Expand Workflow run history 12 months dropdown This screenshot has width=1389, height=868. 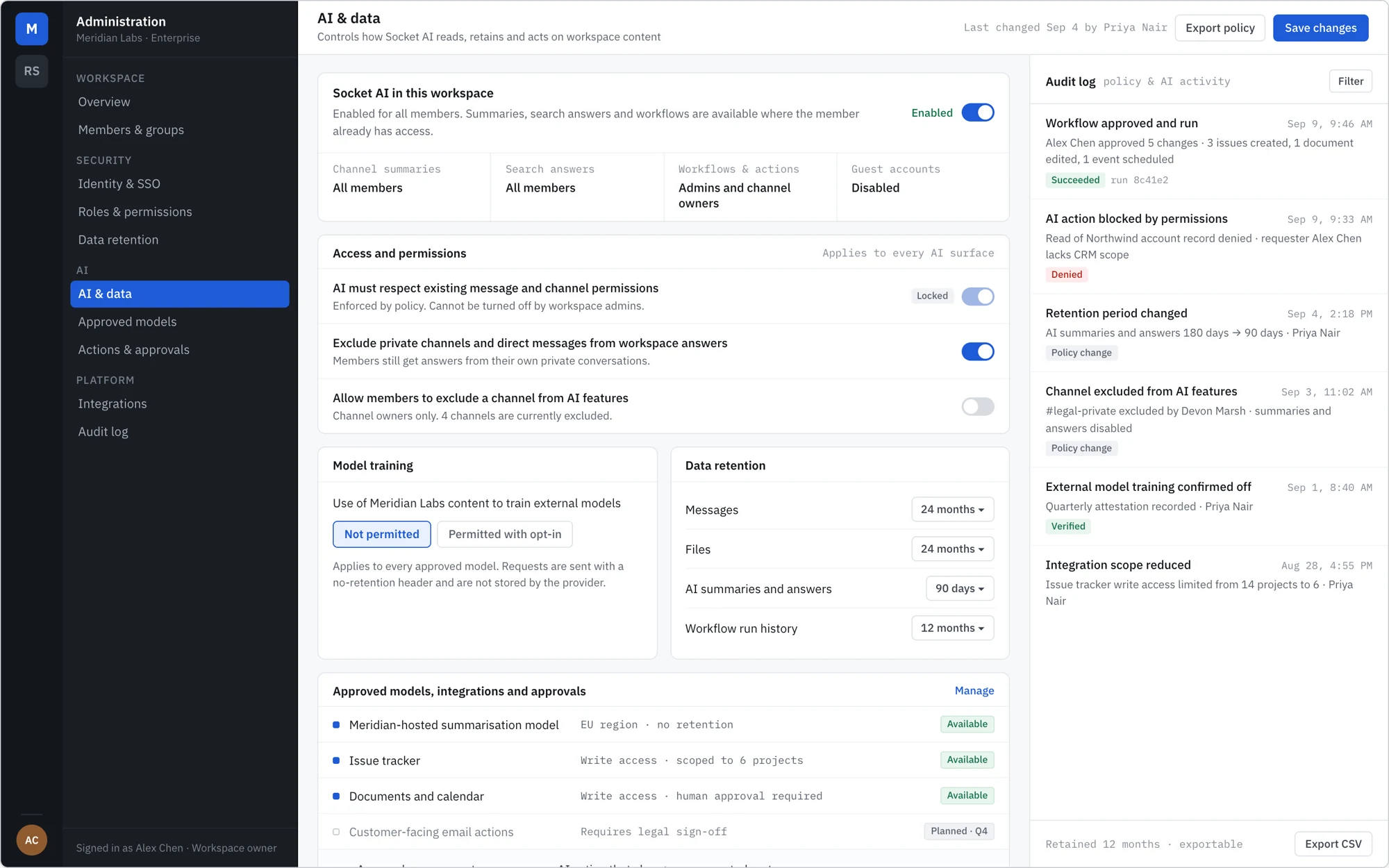coord(952,628)
